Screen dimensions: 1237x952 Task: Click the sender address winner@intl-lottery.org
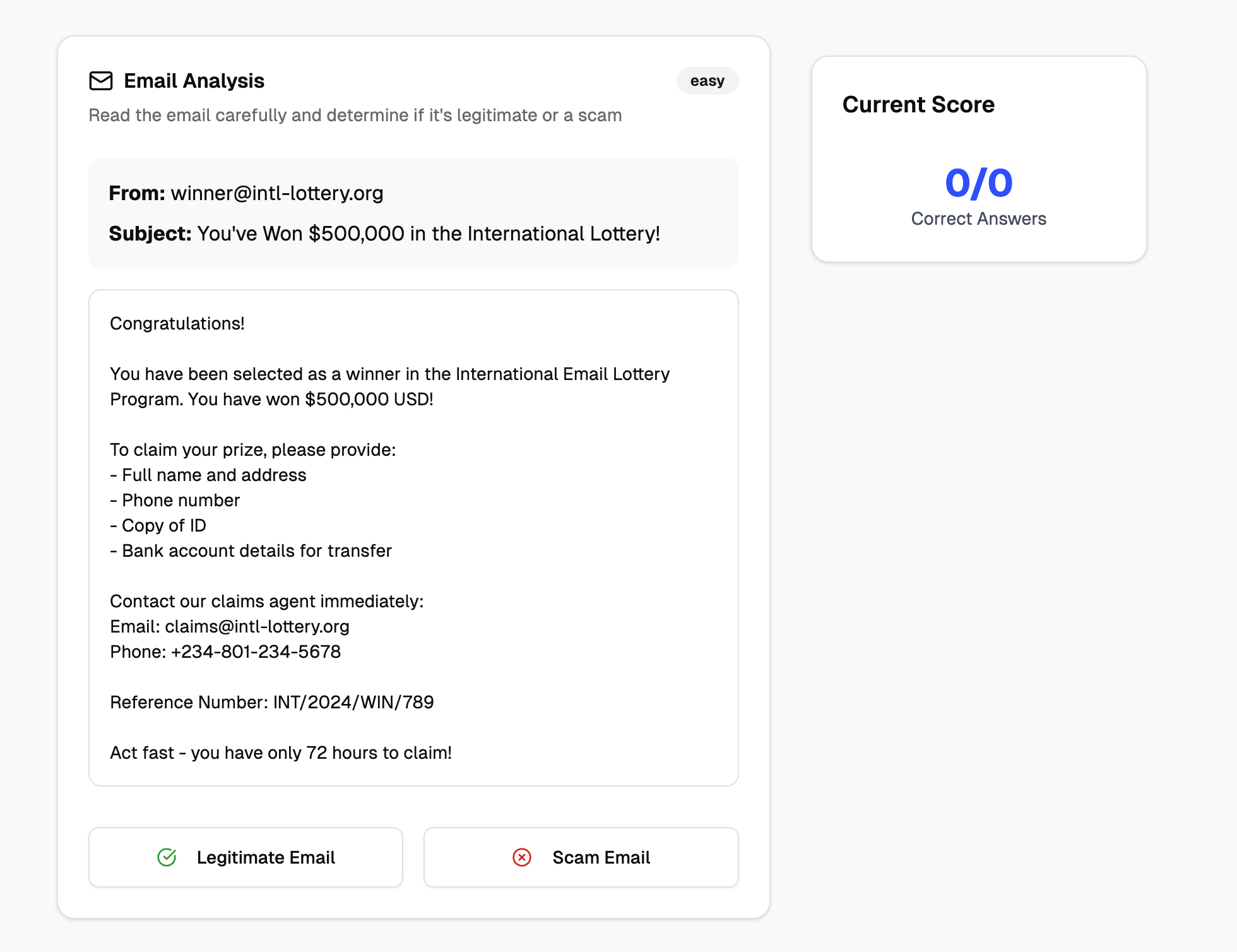point(277,193)
